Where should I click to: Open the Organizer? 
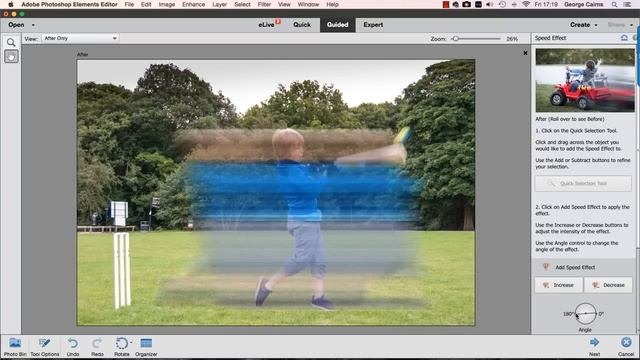(x=146, y=347)
